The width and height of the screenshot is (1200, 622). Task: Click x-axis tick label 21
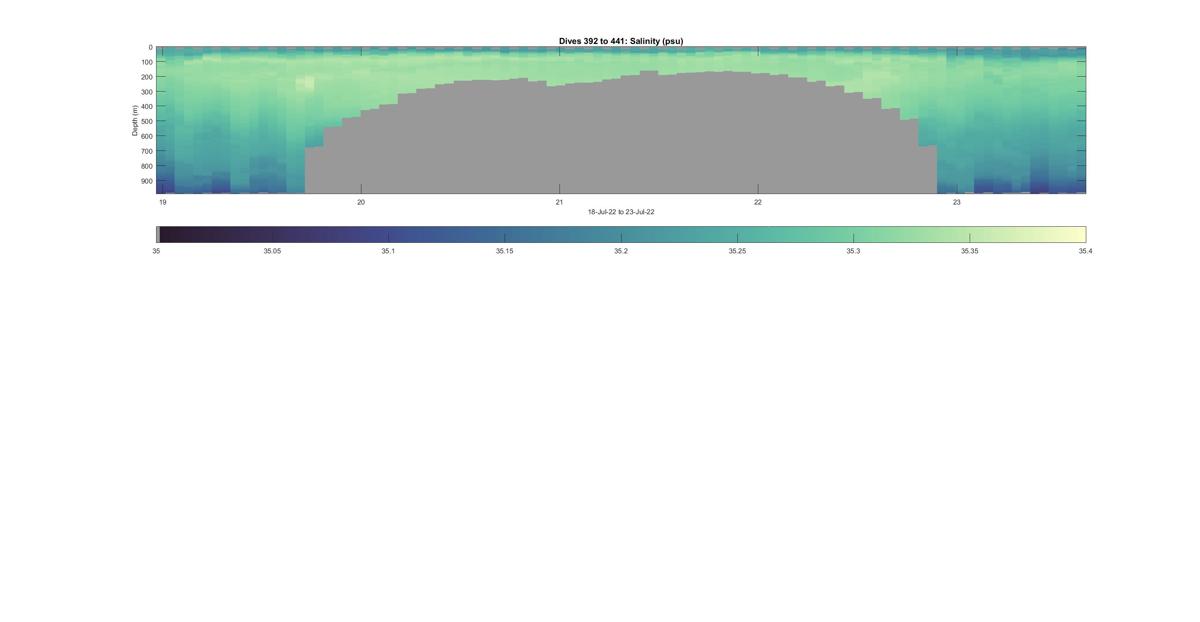click(x=559, y=202)
